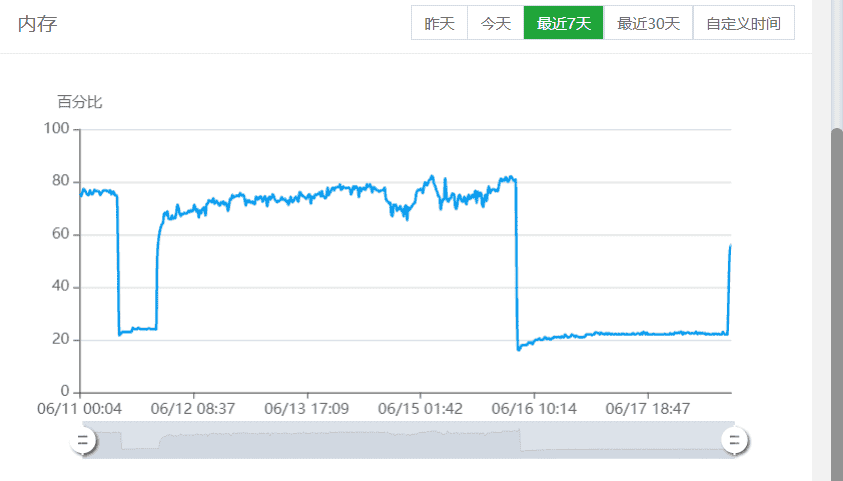This screenshot has width=843, height=481.
Task: Click the 06/11 00:04 x-axis label
Action: tap(80, 409)
